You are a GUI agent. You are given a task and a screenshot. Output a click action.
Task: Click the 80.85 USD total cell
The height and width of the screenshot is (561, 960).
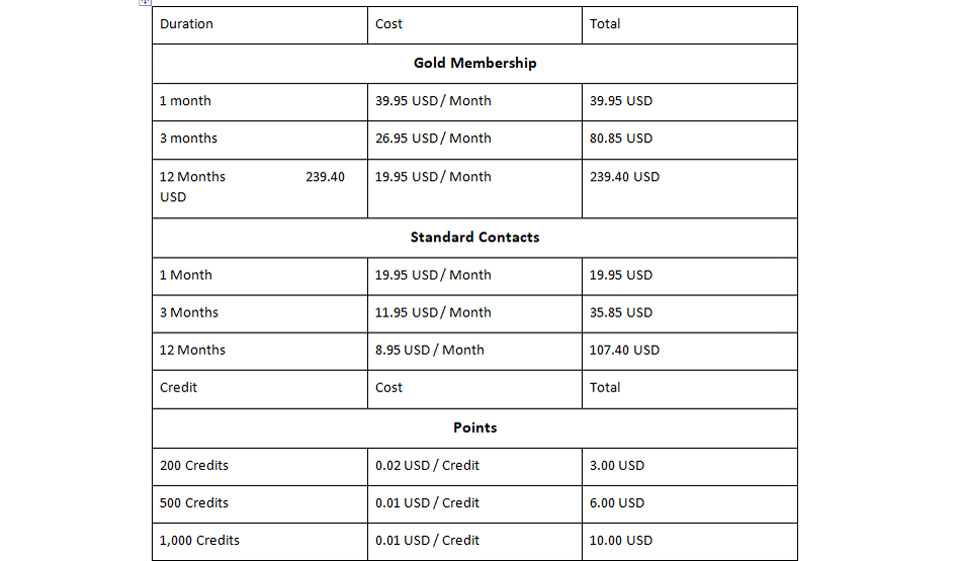620,139
